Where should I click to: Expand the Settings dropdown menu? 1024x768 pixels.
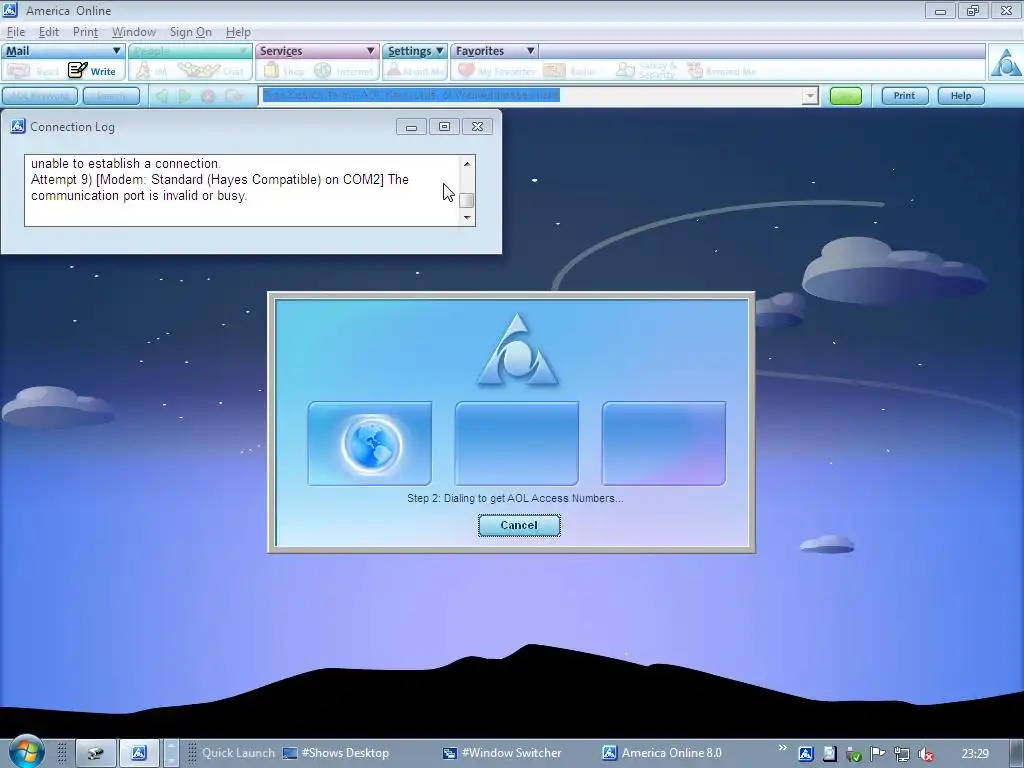click(x=440, y=50)
